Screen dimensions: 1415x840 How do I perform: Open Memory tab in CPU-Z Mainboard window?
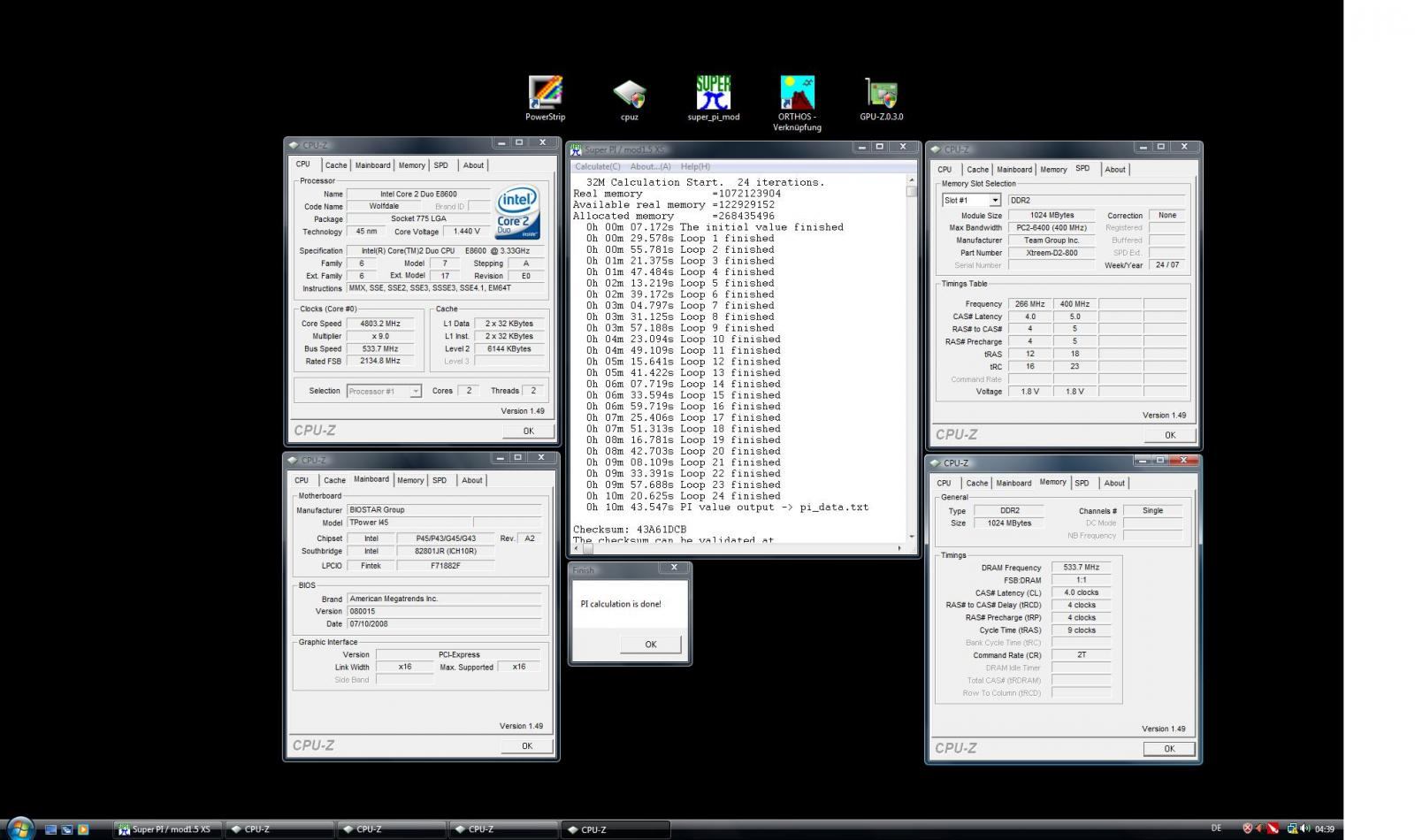tap(410, 480)
